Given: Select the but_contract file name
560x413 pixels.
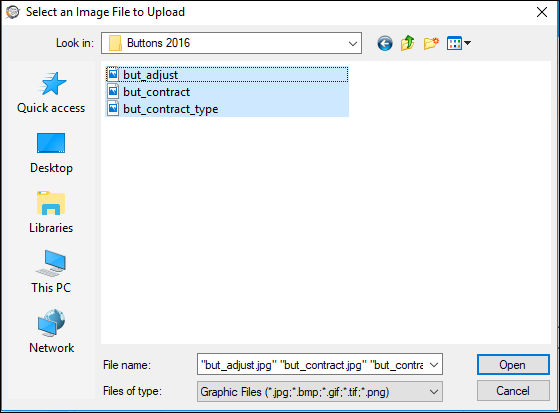Looking at the screenshot, I should point(156,92).
